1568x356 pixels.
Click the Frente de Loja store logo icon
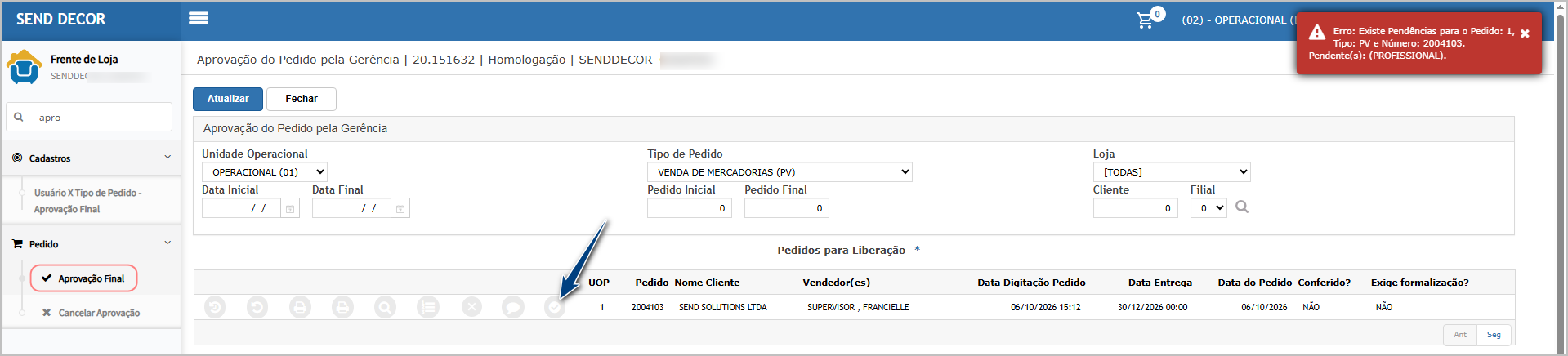(24, 66)
